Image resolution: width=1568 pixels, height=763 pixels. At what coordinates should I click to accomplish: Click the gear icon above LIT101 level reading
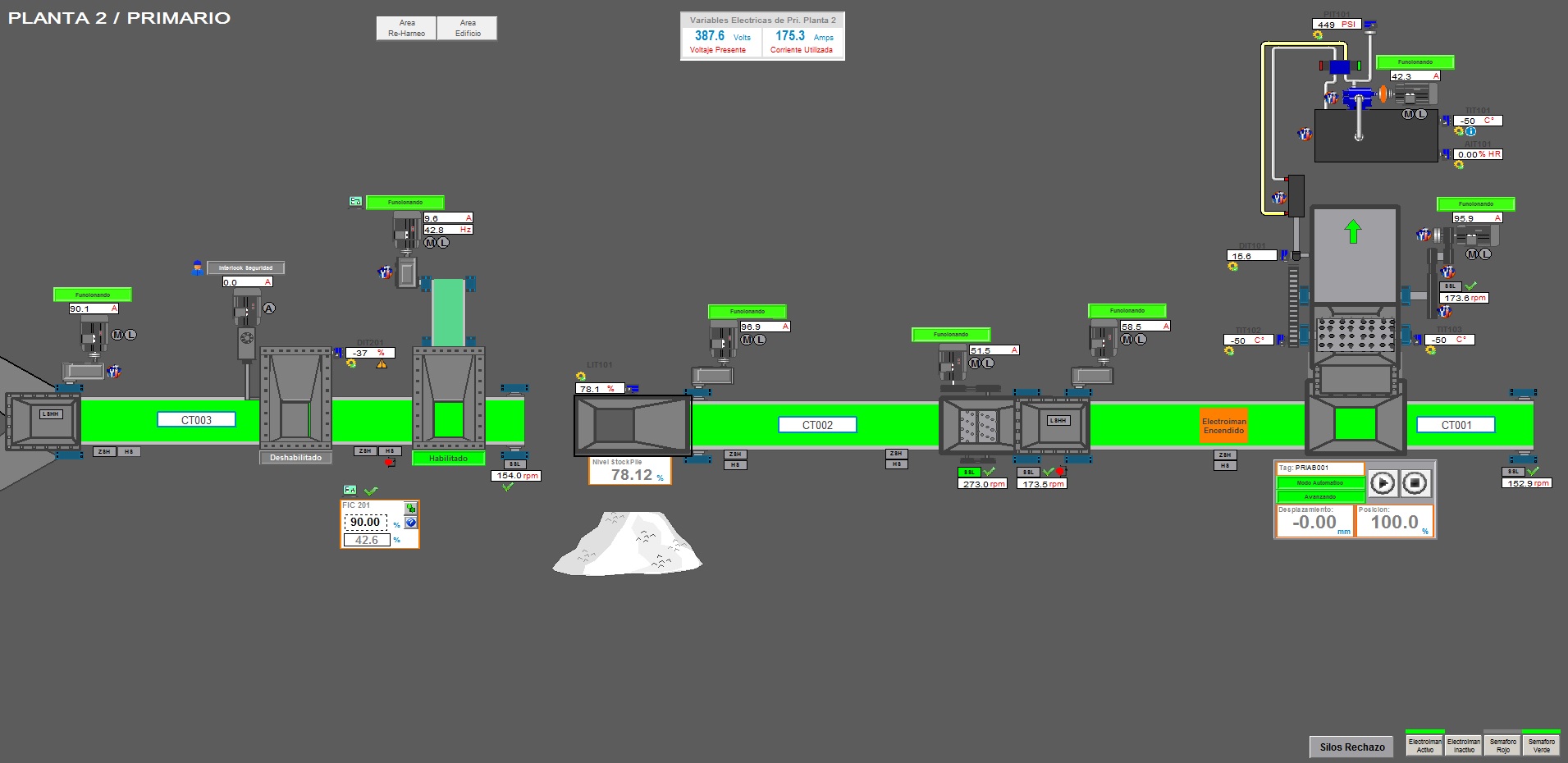(581, 377)
